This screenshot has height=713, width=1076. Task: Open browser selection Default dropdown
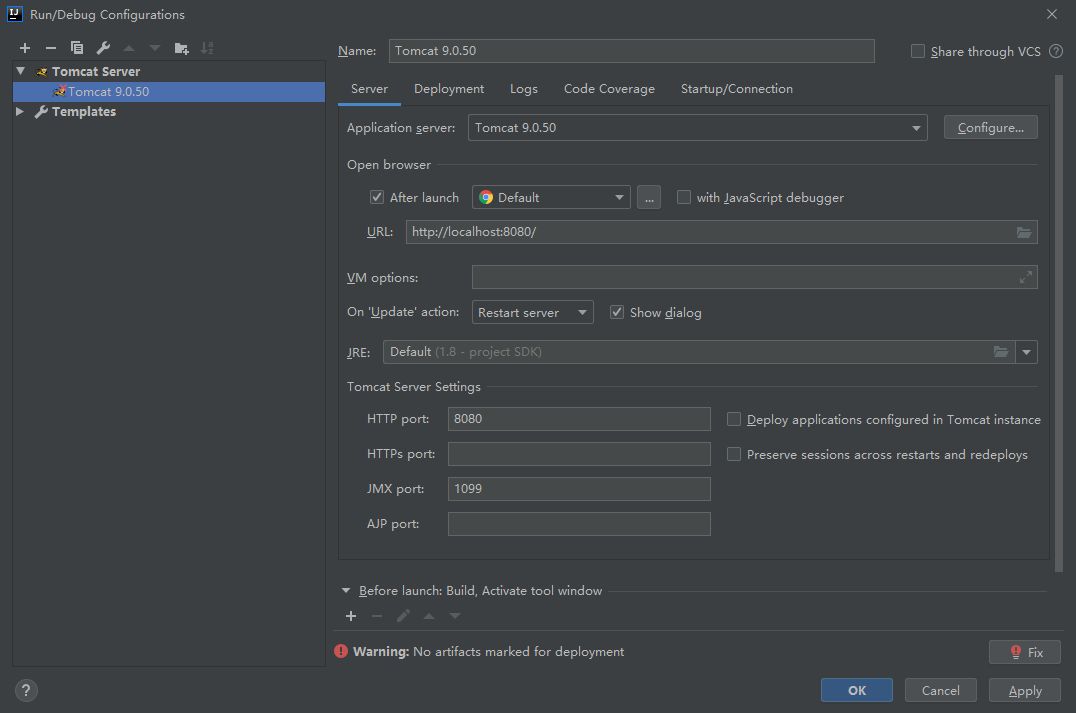551,198
